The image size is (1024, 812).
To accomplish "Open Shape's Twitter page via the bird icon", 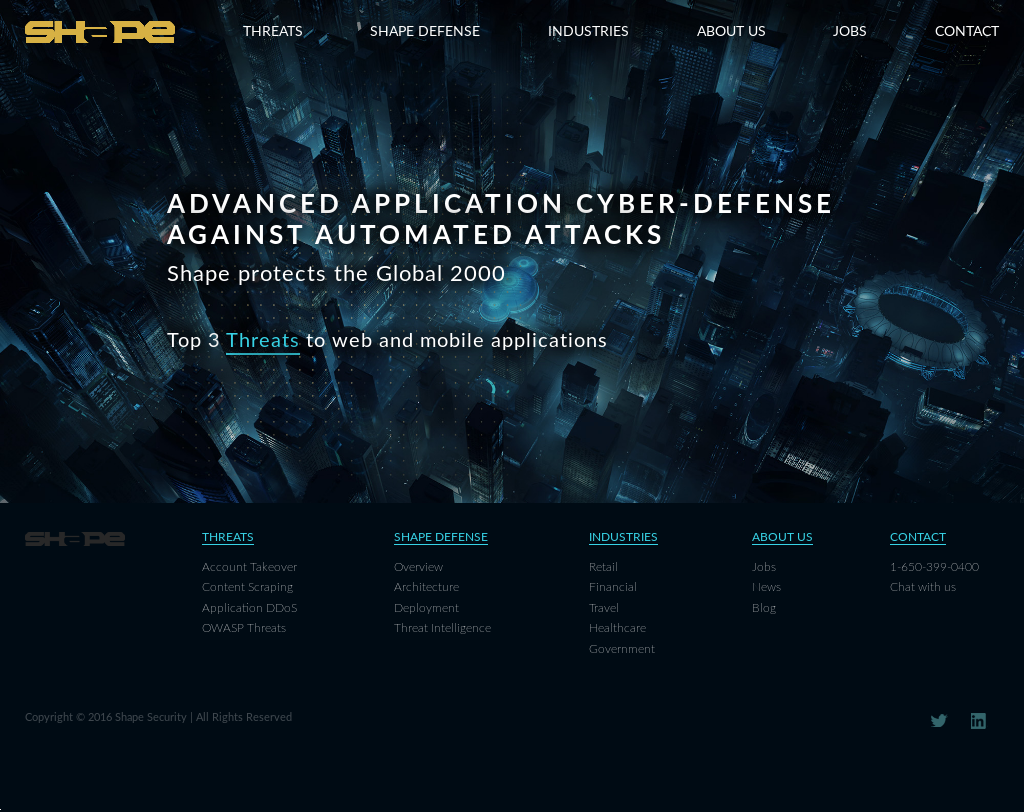I will (938, 720).
